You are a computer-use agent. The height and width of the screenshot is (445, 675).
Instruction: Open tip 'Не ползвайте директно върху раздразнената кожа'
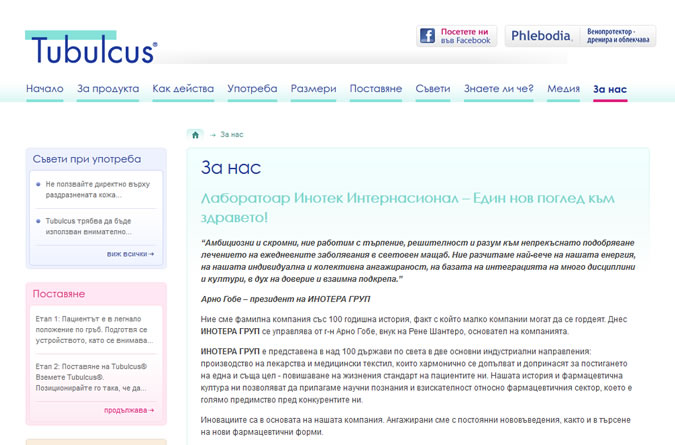pyautogui.click(x=98, y=189)
